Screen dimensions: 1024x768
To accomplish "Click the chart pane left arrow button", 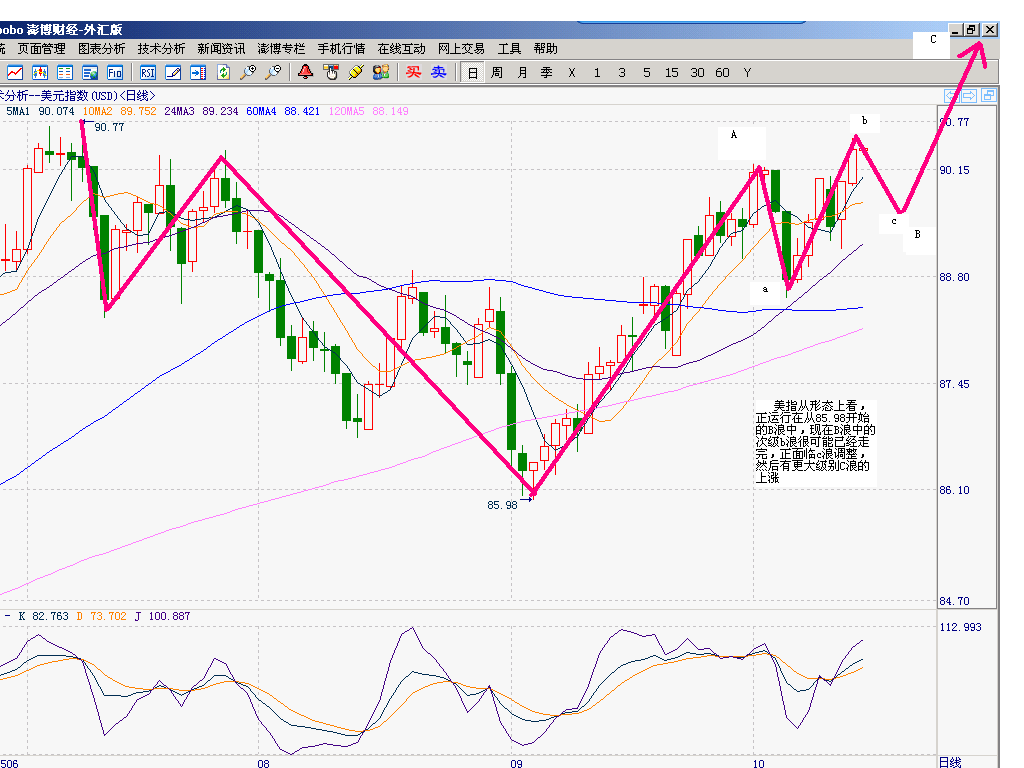I will point(952,96).
